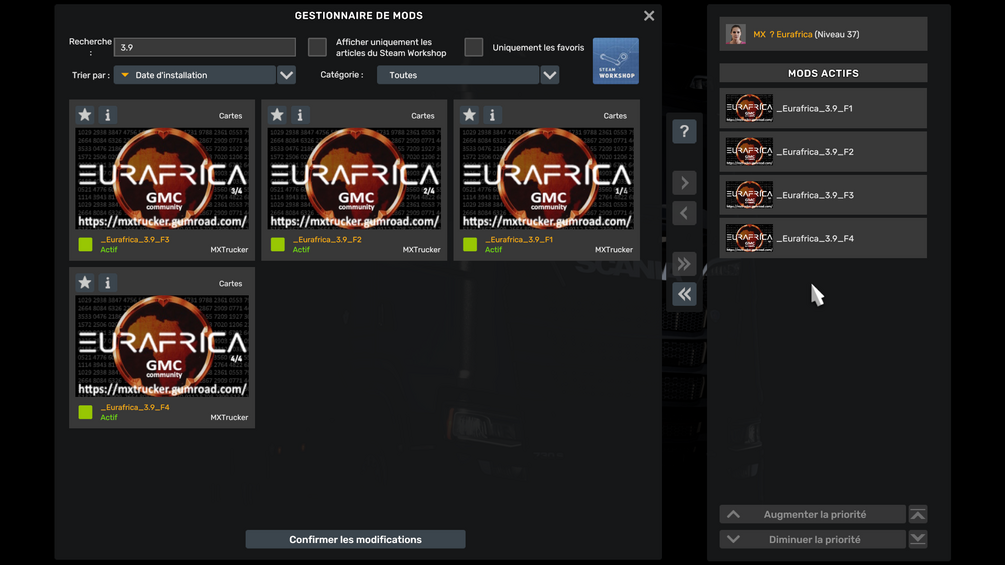
Task: Activate all mods with double right arrow
Action: 684,263
